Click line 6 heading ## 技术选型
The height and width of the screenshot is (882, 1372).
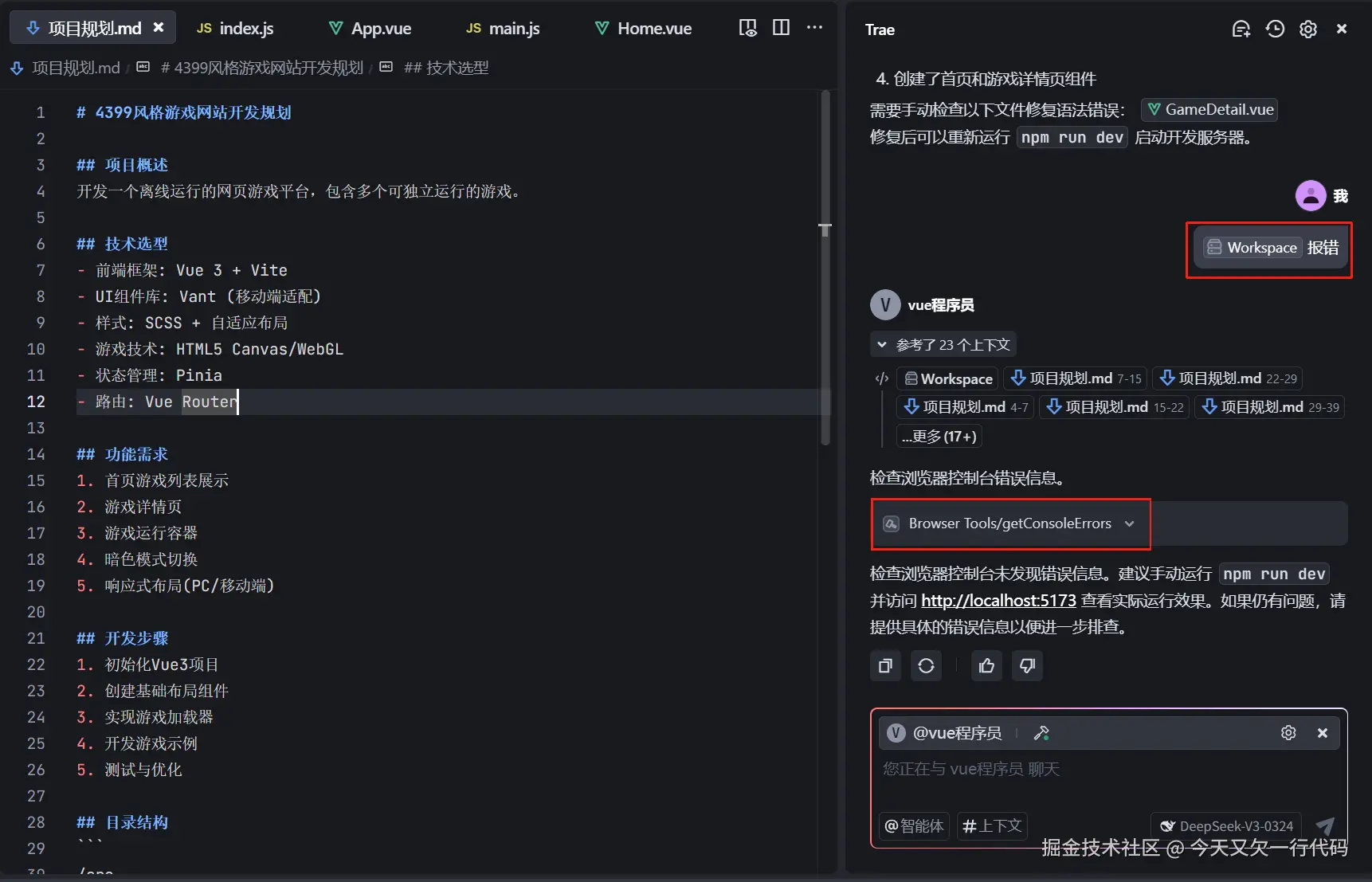(x=122, y=244)
